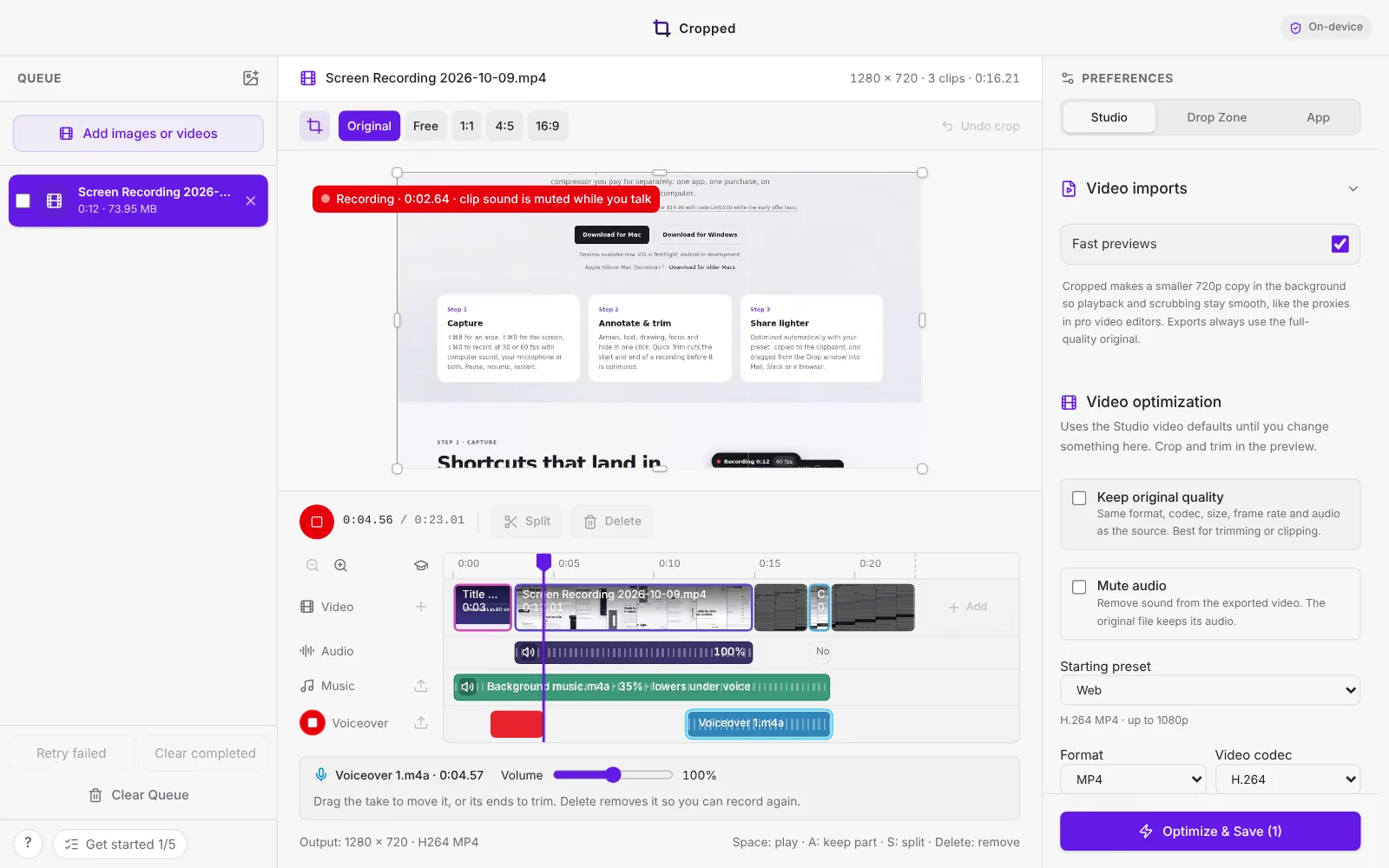The image size is (1389, 868).
Task: Enable Keep original quality checkbox
Action: click(1079, 497)
